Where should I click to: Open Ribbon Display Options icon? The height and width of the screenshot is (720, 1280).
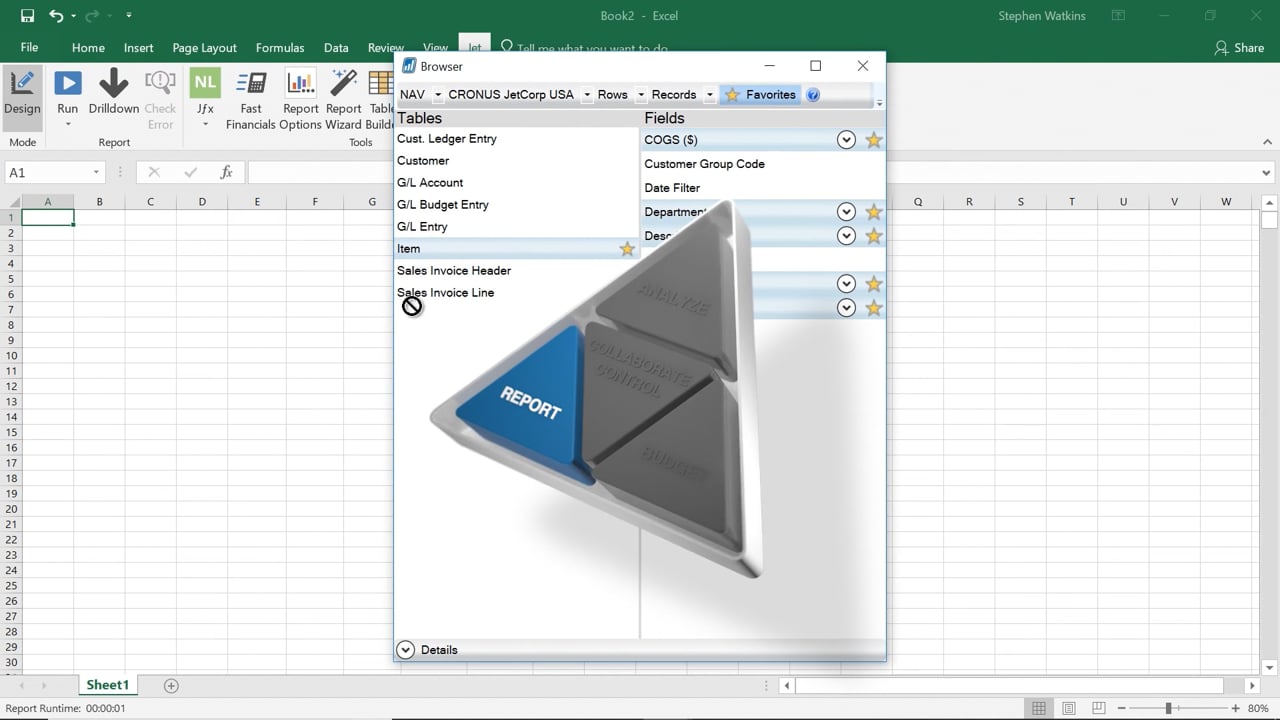tap(1119, 16)
